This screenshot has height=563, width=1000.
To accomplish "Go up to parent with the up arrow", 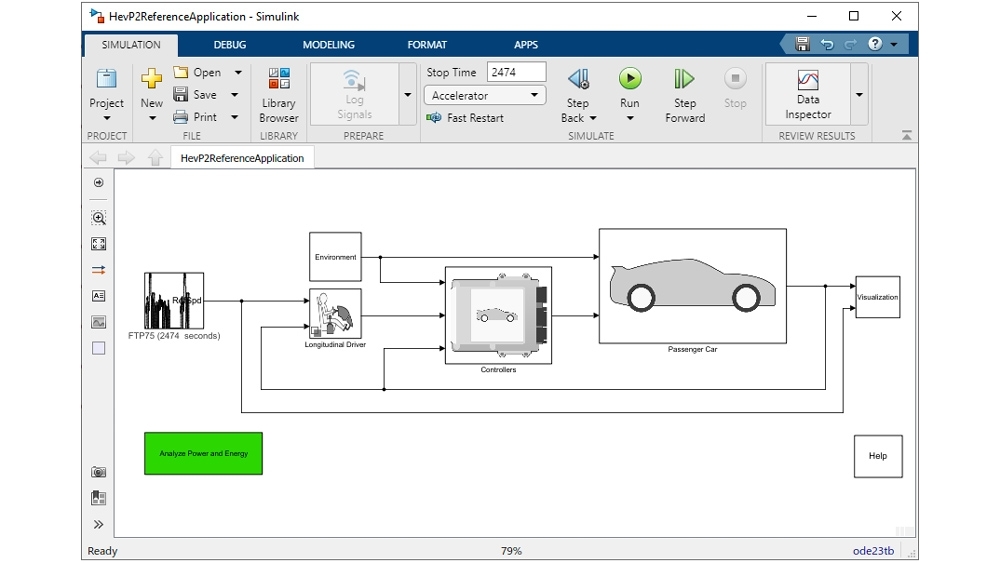I will [155, 157].
